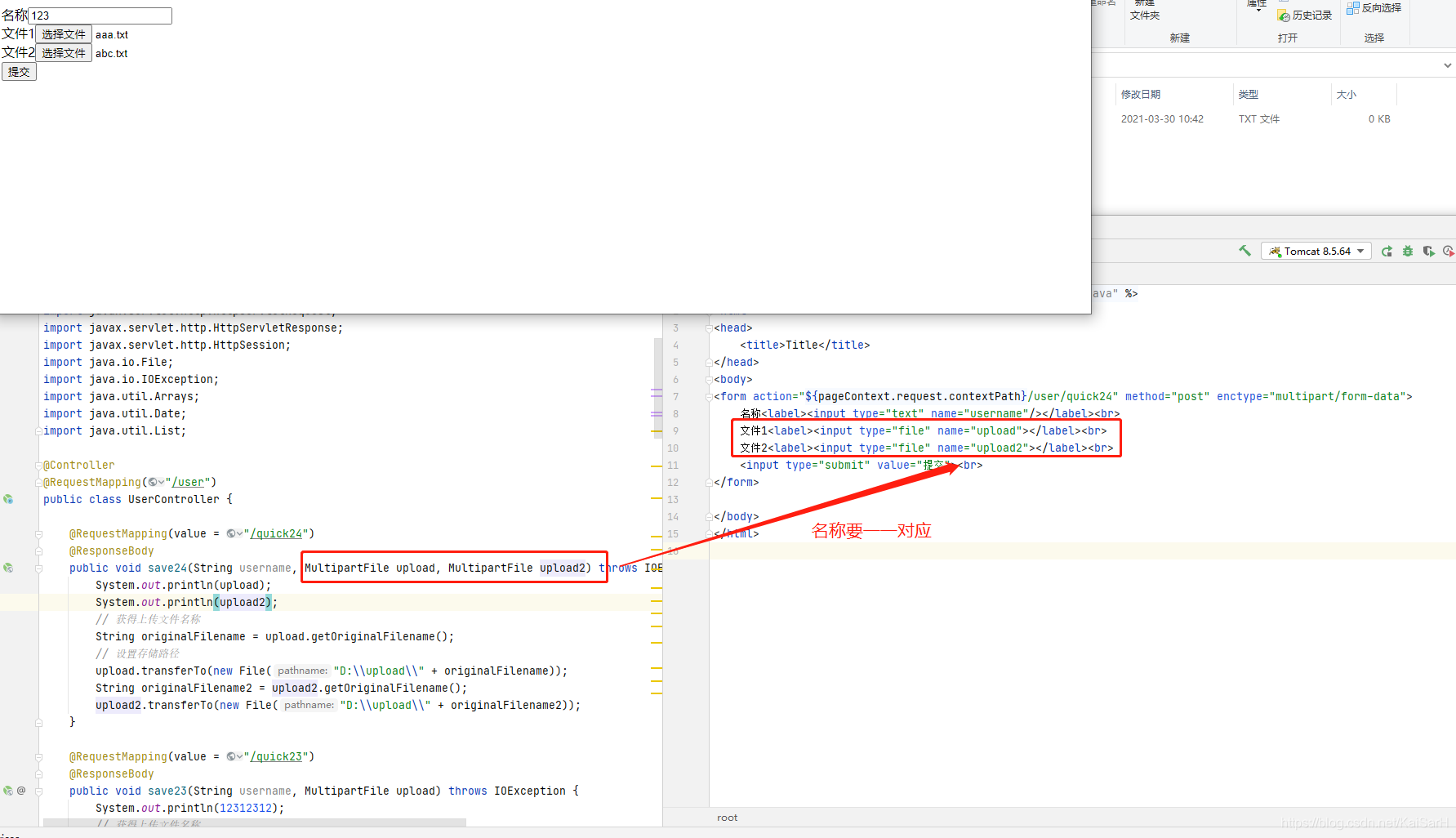Collapse the <head> tag fold marker
The image size is (1456, 838).
click(709, 328)
